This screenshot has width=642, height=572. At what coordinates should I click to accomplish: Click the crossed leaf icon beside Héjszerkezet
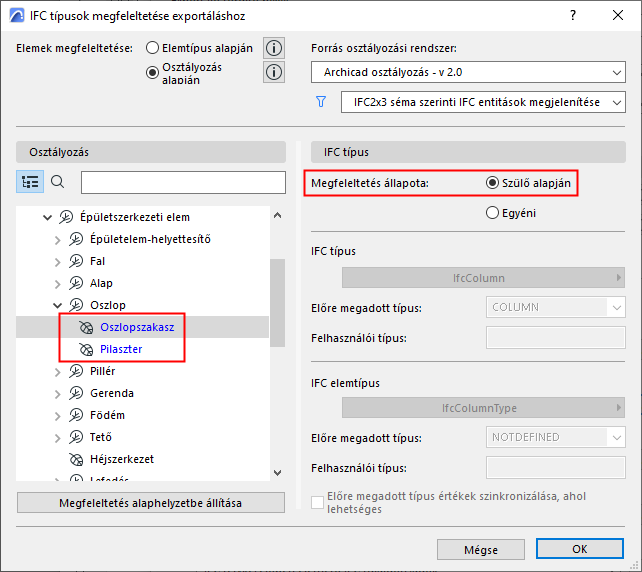pos(76,459)
